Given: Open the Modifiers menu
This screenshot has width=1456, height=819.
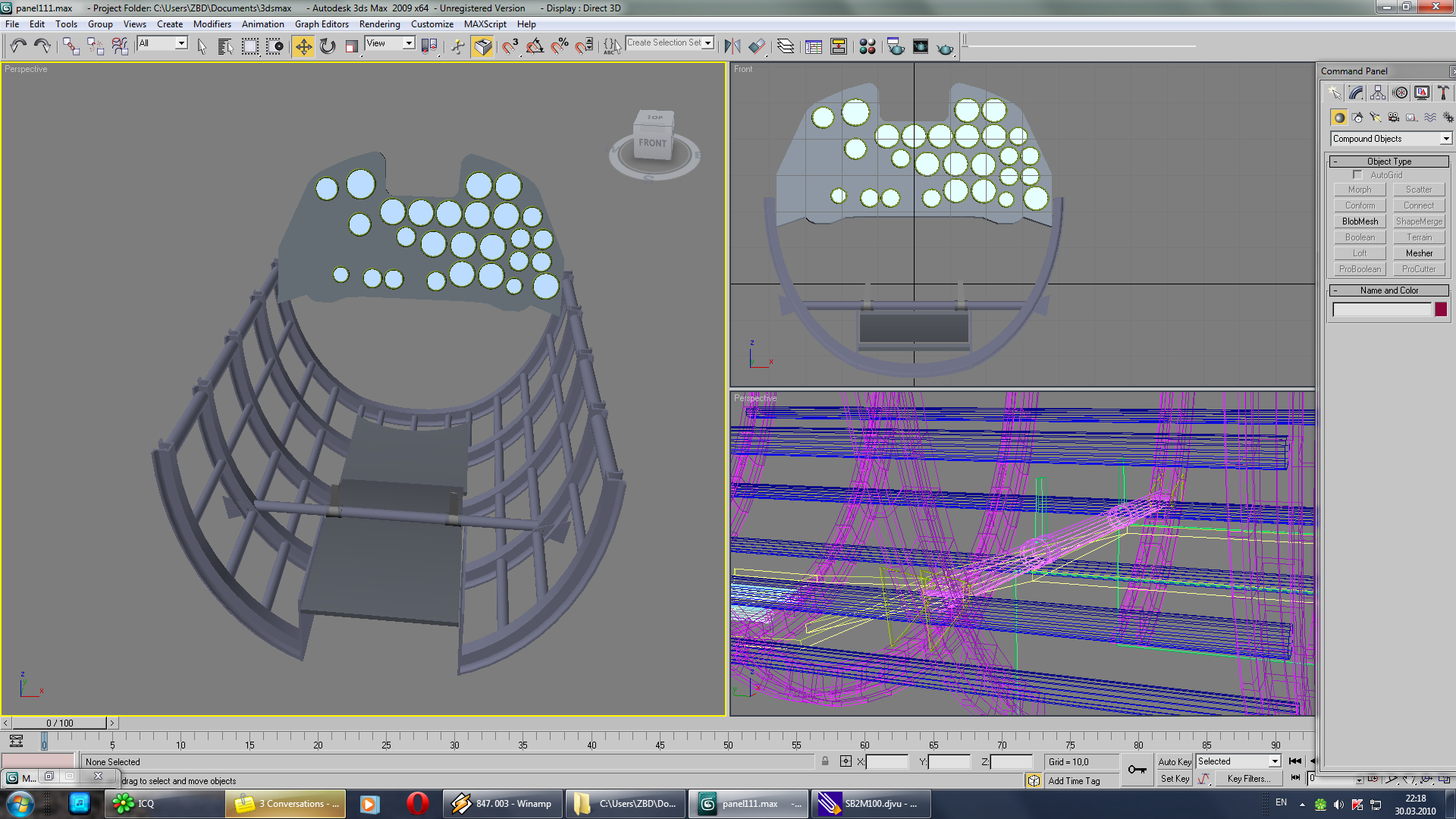Looking at the screenshot, I should (212, 24).
